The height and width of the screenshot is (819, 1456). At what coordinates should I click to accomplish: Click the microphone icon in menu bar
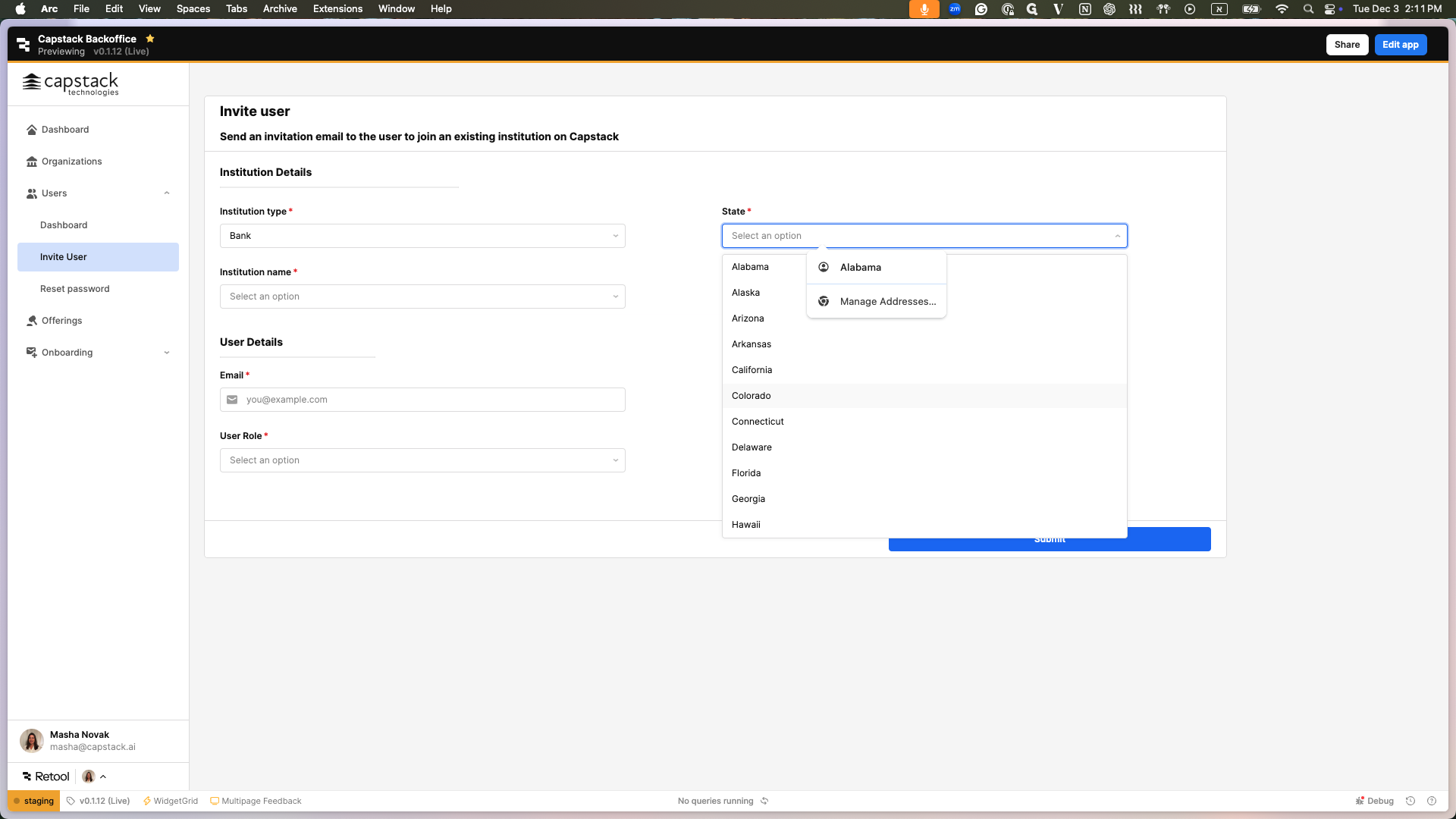point(924,9)
